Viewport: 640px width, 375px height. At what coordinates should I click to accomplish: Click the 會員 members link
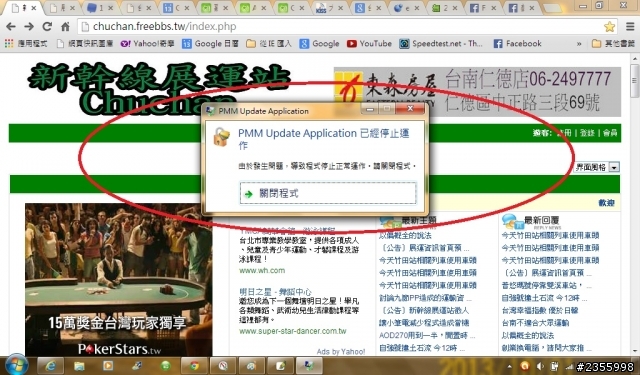tap(610, 133)
